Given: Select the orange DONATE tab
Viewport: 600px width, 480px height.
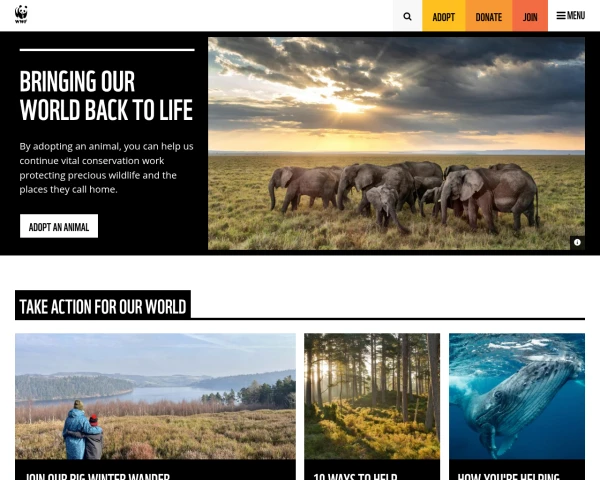Looking at the screenshot, I should (489, 16).
